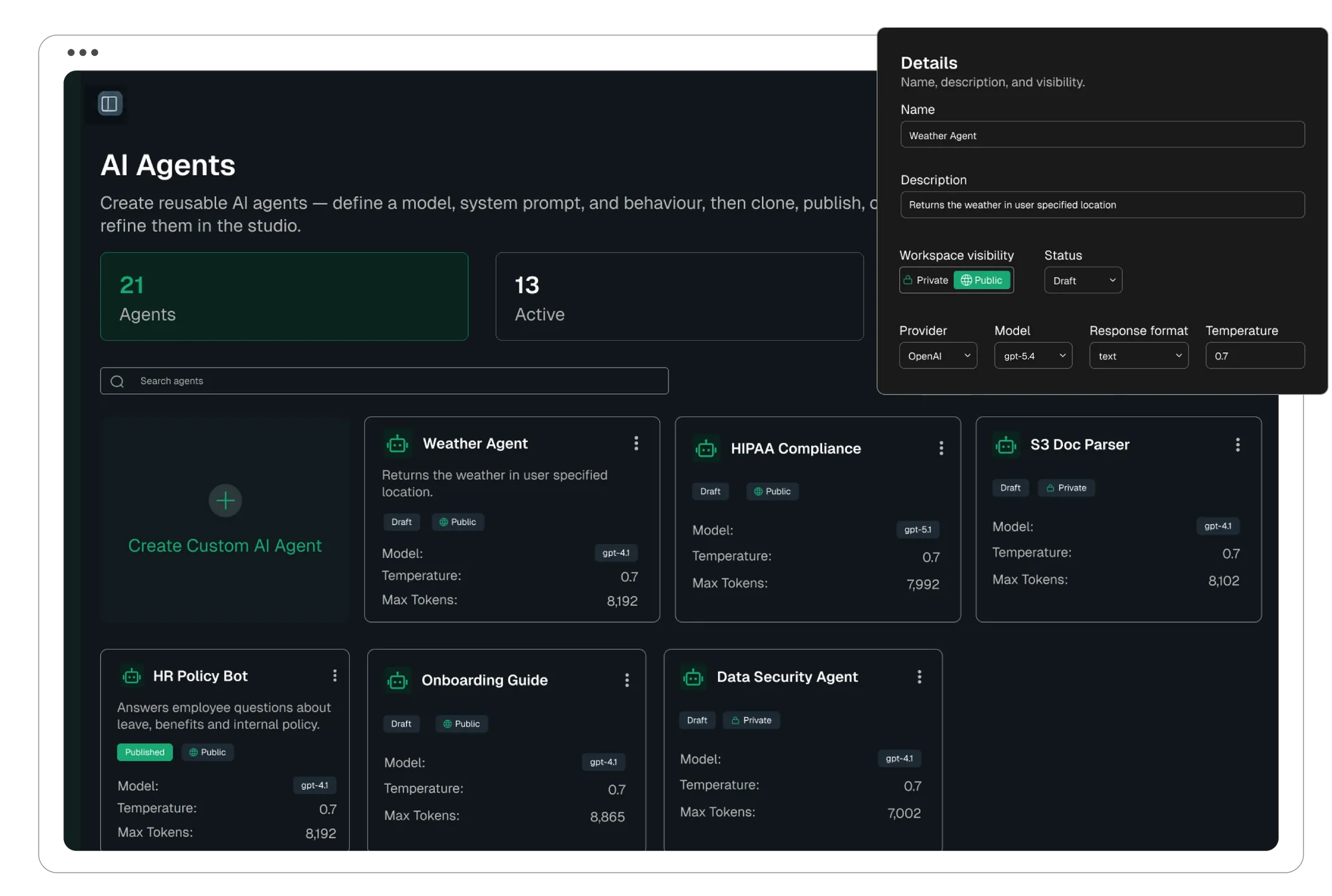Screen dimensions: 1332x896
Task: Open the Provider dropdown showing OpenAI
Action: pyautogui.click(x=938, y=356)
